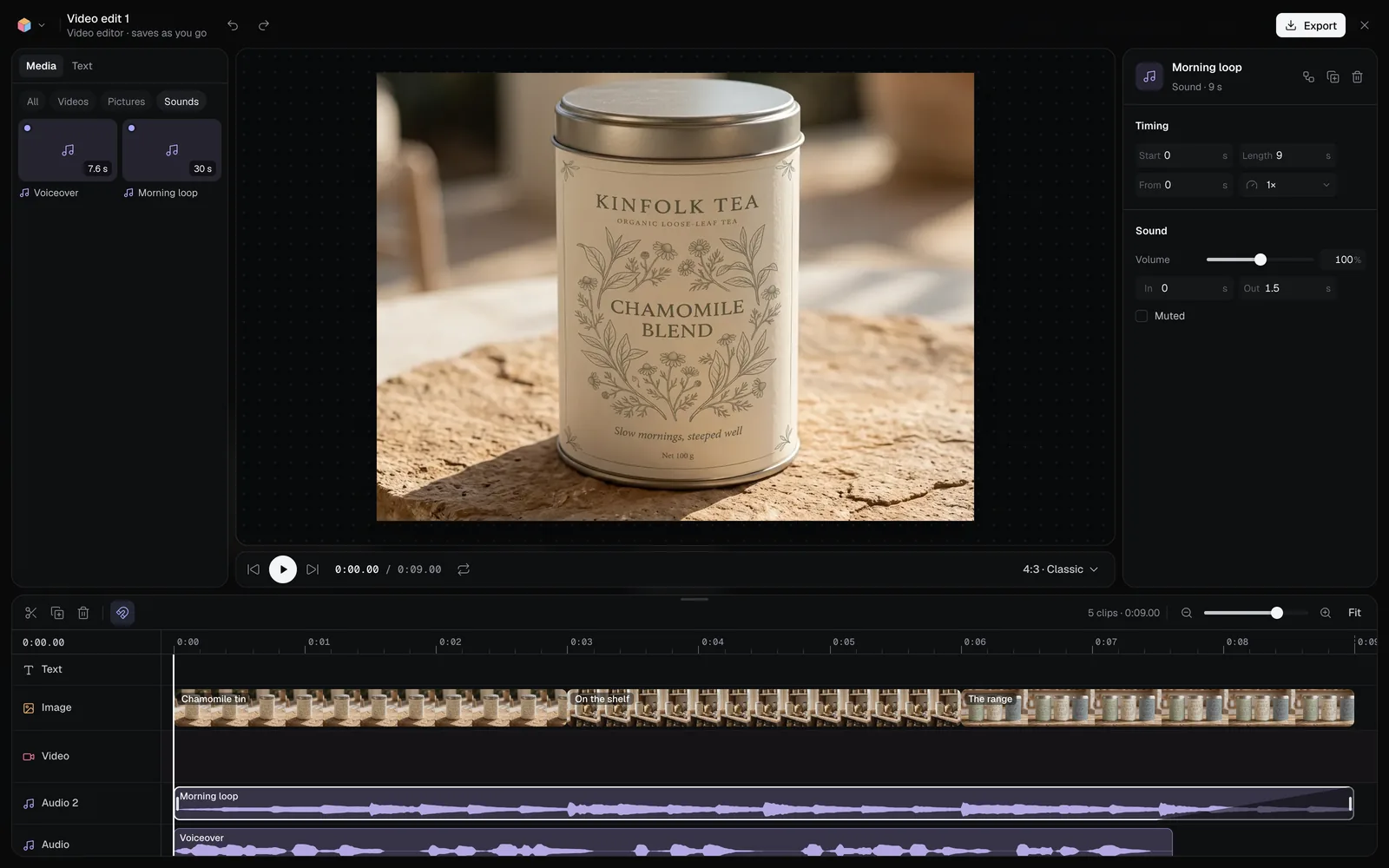This screenshot has width=1389, height=868.
Task: Select the Sounds filter
Action: coord(181,102)
